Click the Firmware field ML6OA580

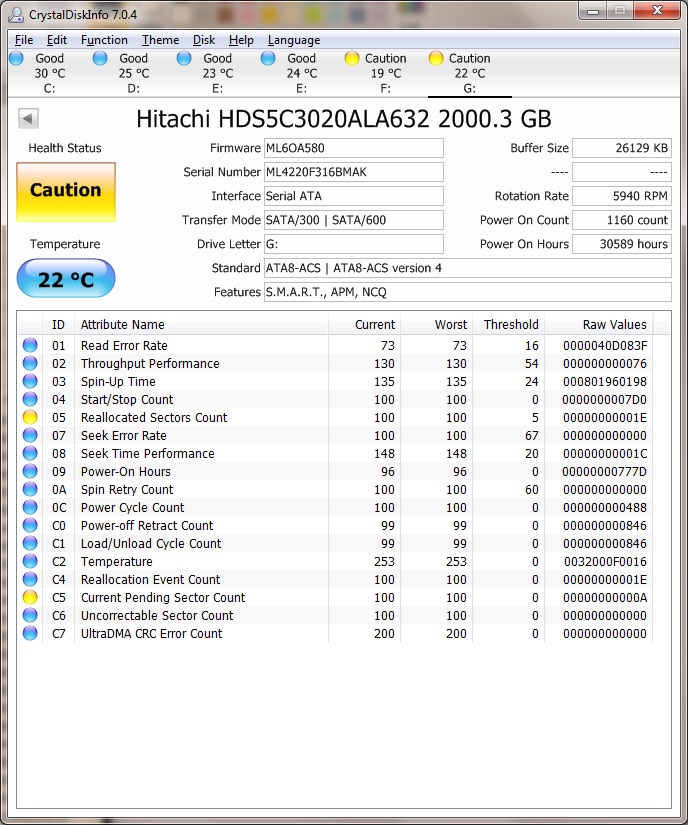click(353, 148)
